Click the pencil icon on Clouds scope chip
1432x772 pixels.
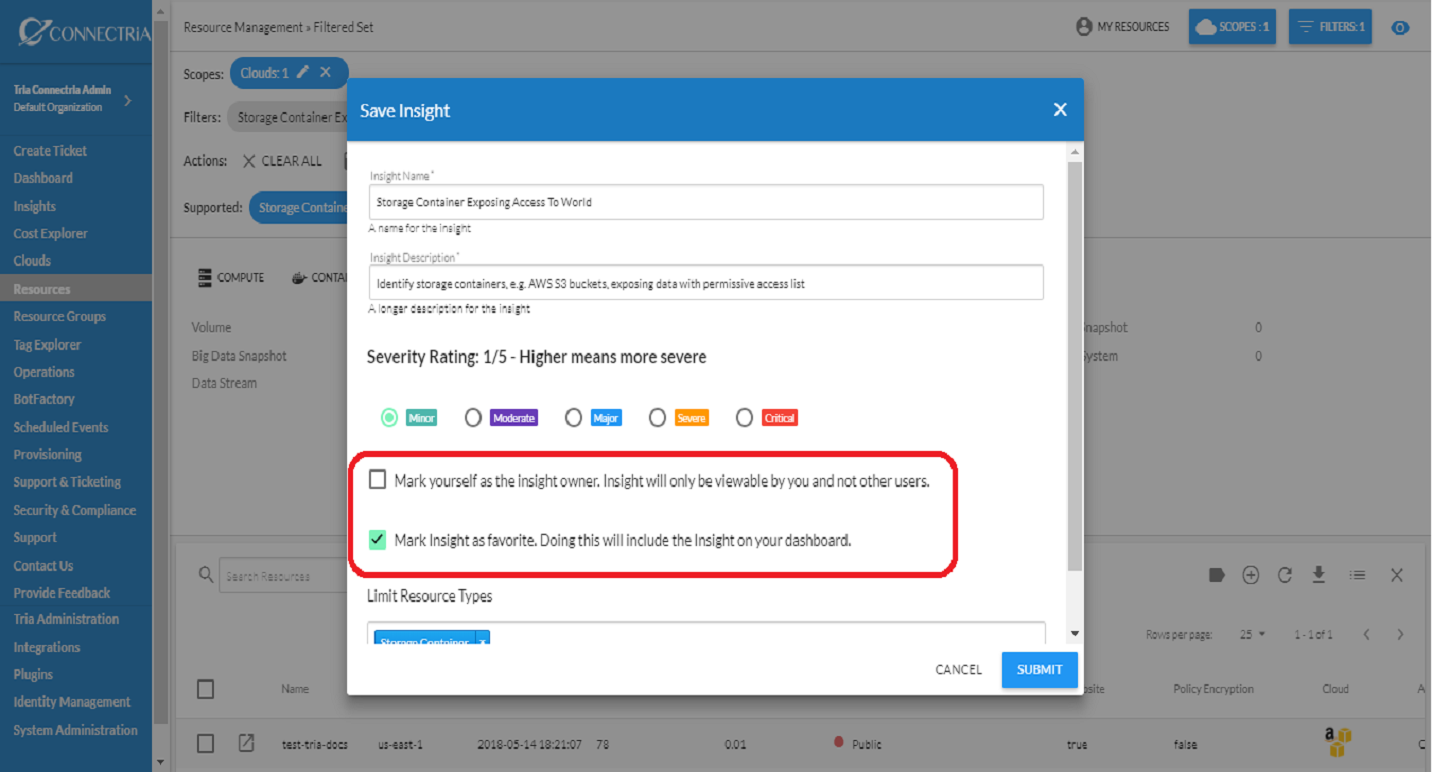point(303,73)
